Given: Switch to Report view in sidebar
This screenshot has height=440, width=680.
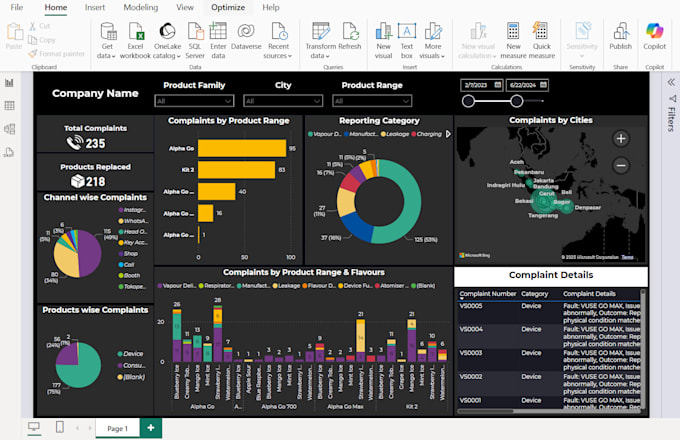Looking at the screenshot, I should point(9,82).
